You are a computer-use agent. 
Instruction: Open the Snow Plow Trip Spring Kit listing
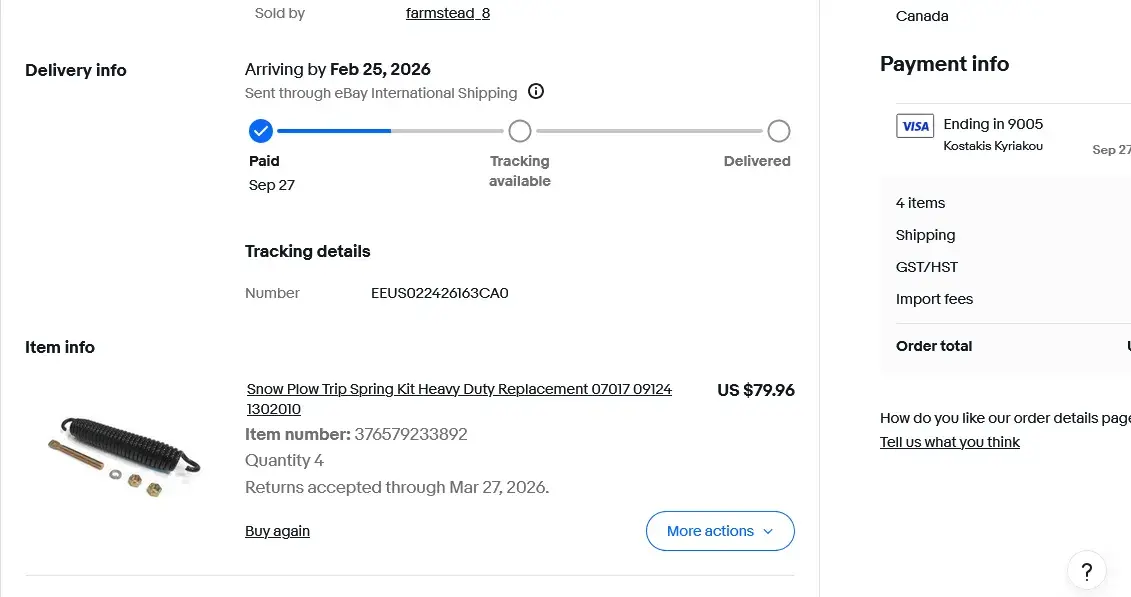pos(459,389)
